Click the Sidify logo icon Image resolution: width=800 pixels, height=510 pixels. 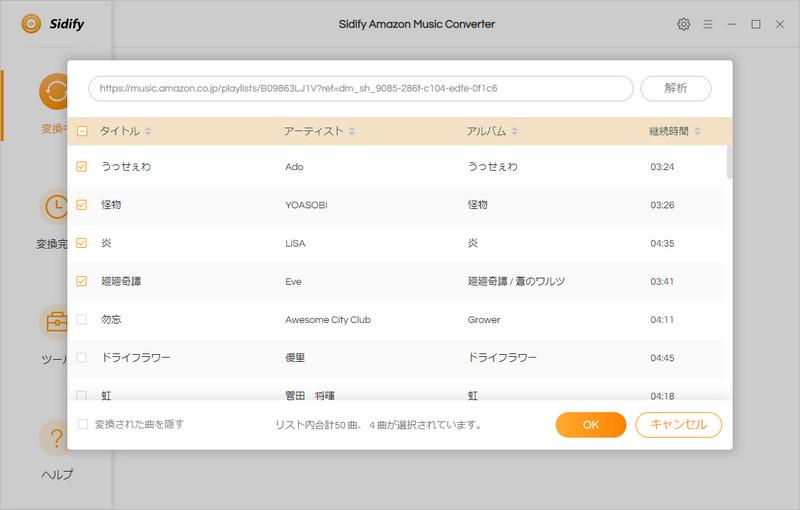(31, 23)
